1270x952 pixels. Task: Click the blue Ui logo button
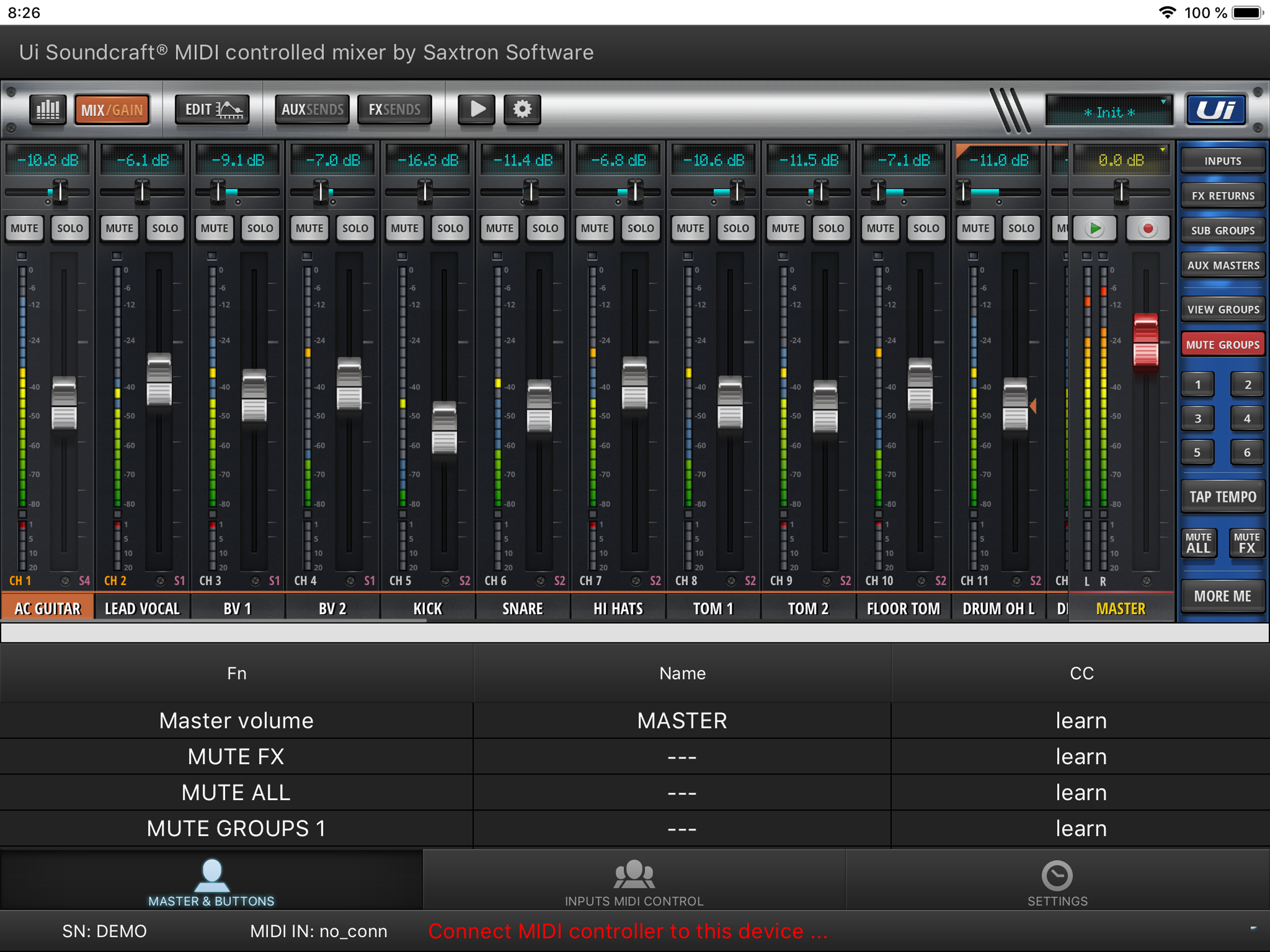(x=1216, y=109)
